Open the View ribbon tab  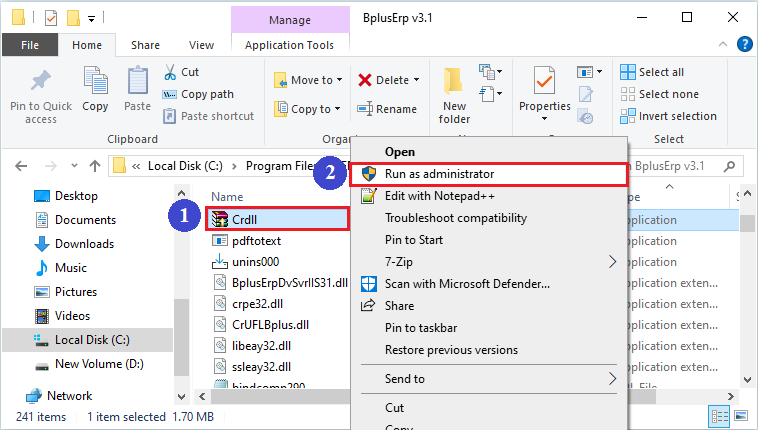tap(201, 45)
